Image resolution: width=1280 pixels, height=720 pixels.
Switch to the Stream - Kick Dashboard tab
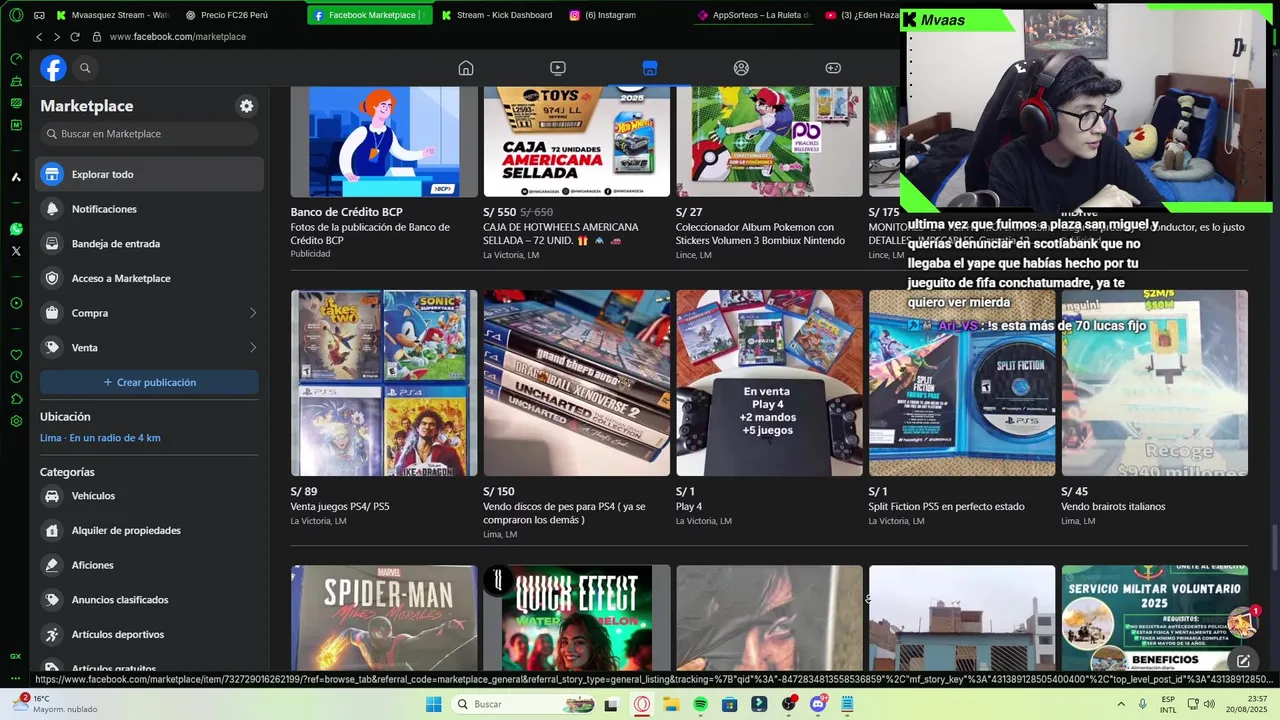pos(496,15)
